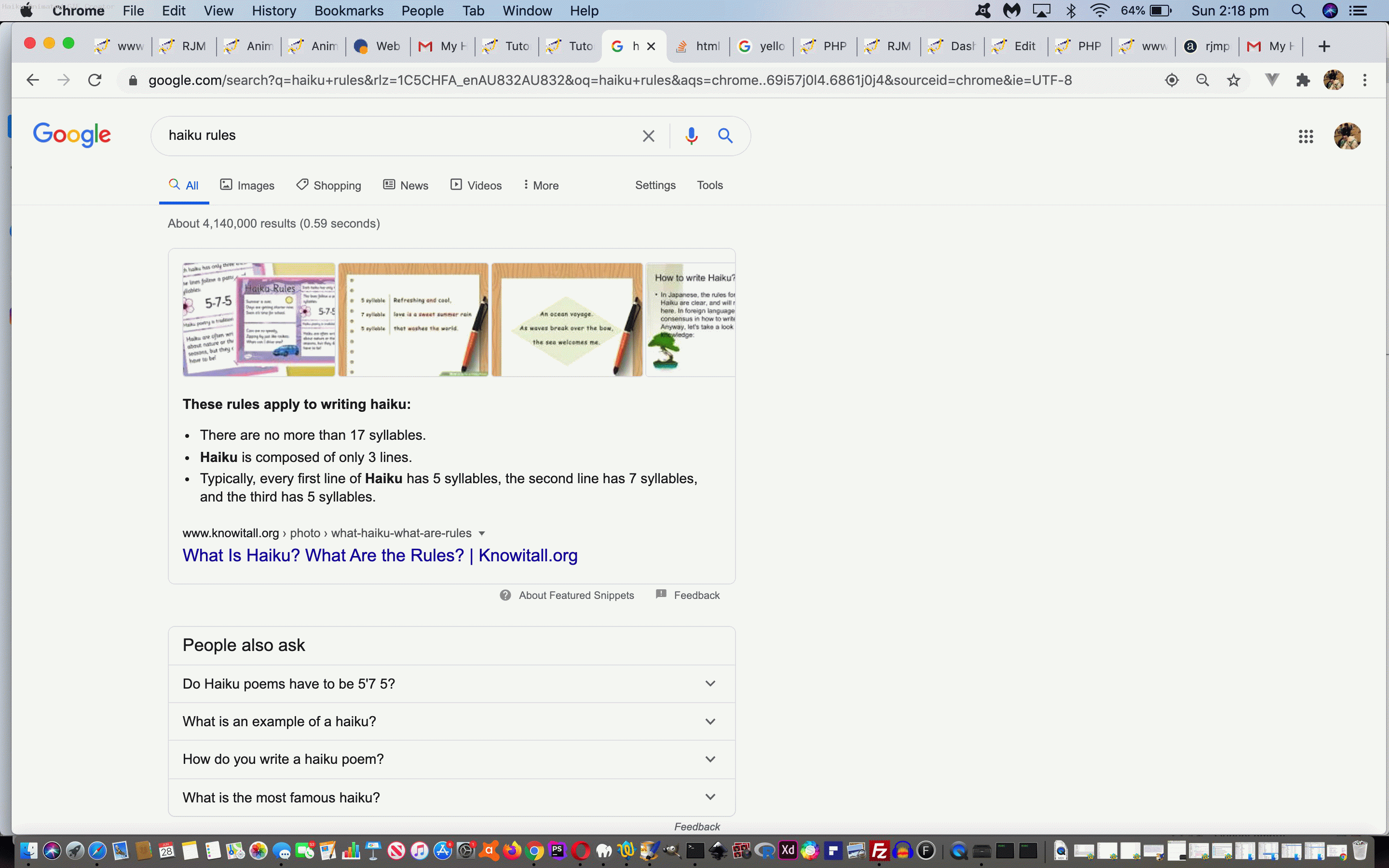Clear the search box with the X
Viewport: 1389px width, 868px height.
coord(649,136)
